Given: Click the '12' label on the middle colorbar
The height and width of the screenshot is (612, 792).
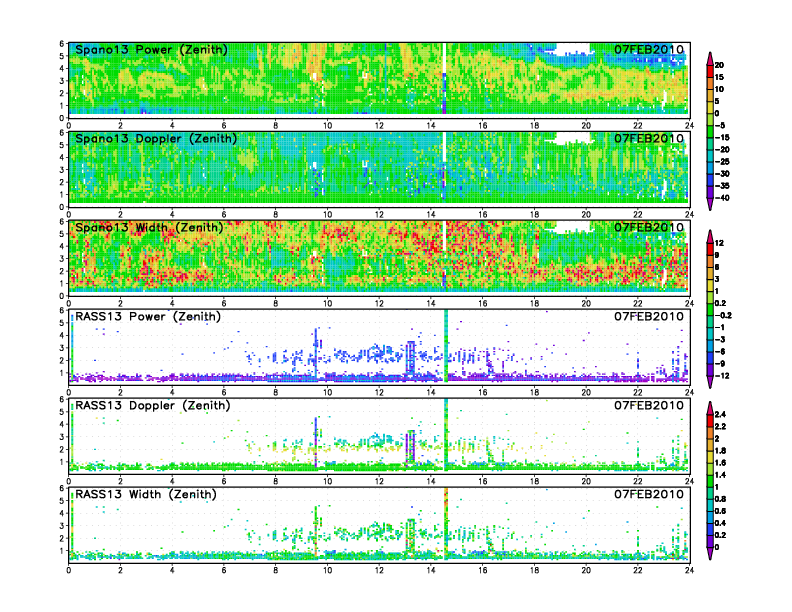Looking at the screenshot, I should pos(719,243).
